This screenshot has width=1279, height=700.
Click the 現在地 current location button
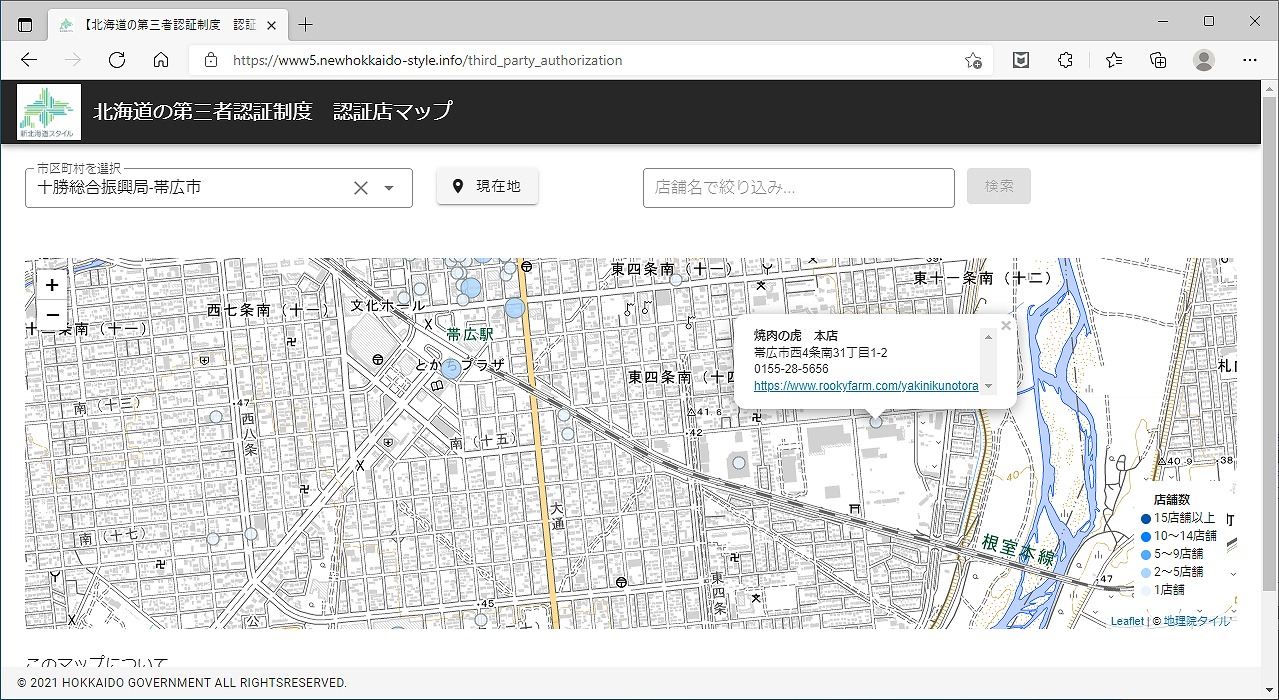(x=487, y=186)
